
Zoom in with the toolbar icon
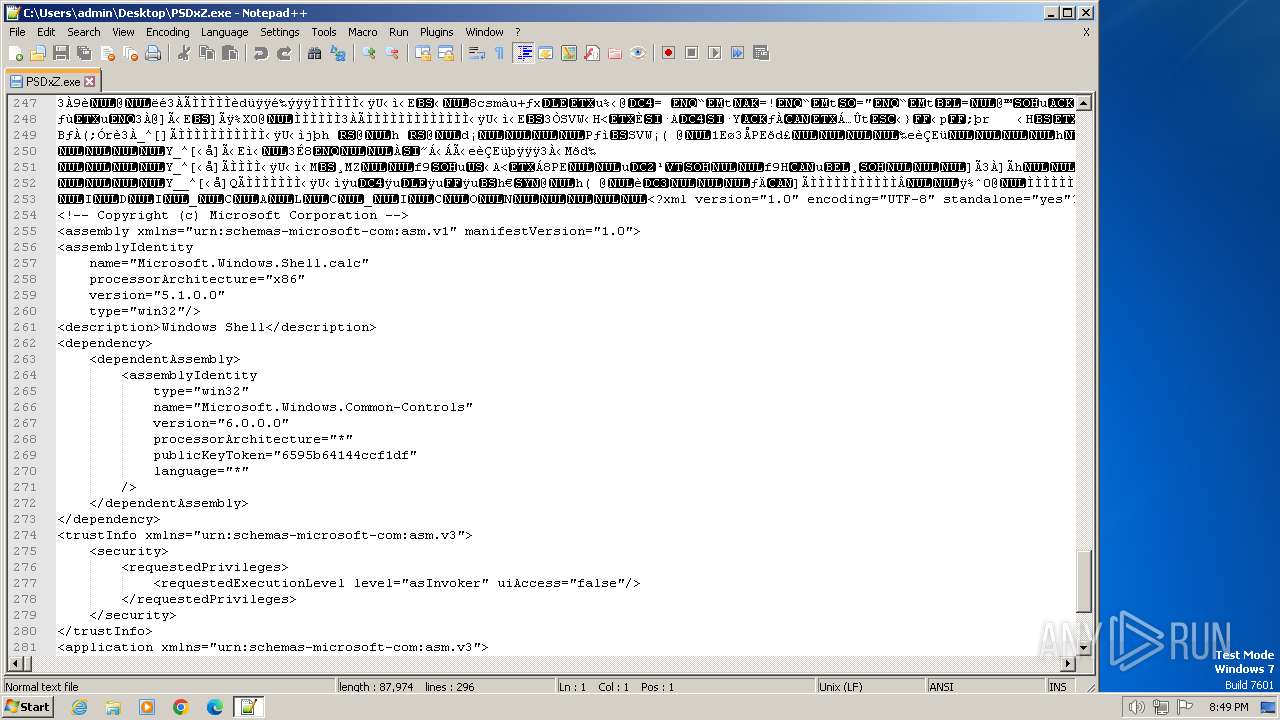coord(369,53)
